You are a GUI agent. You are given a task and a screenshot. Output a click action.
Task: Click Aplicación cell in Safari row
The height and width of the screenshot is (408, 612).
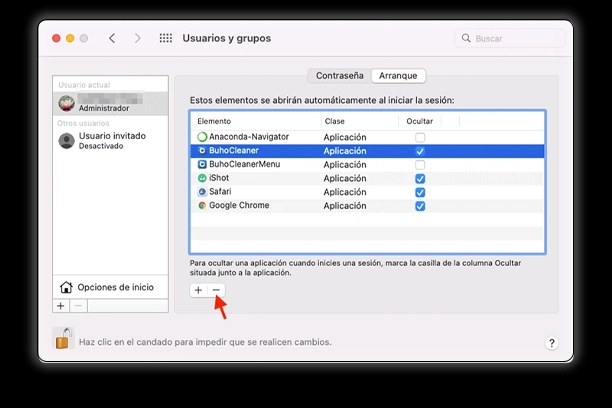click(345, 192)
